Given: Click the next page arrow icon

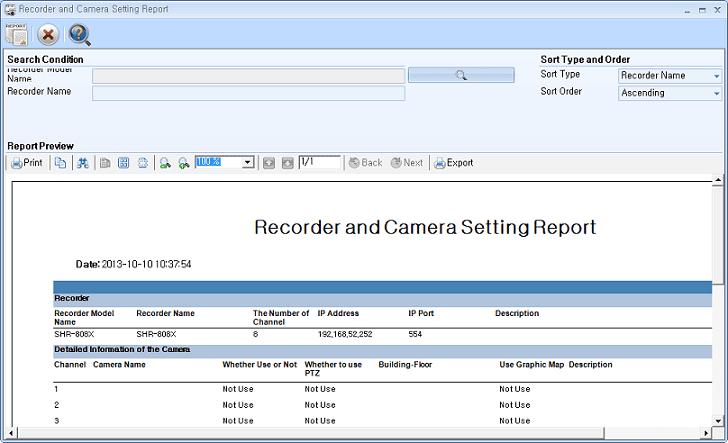Looking at the screenshot, I should tap(287, 163).
